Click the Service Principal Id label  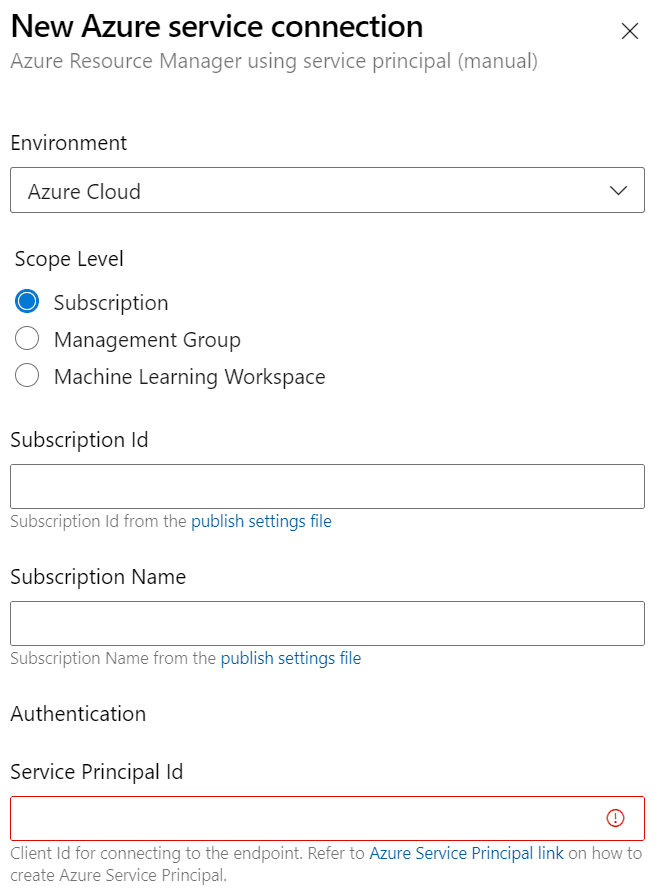click(96, 772)
